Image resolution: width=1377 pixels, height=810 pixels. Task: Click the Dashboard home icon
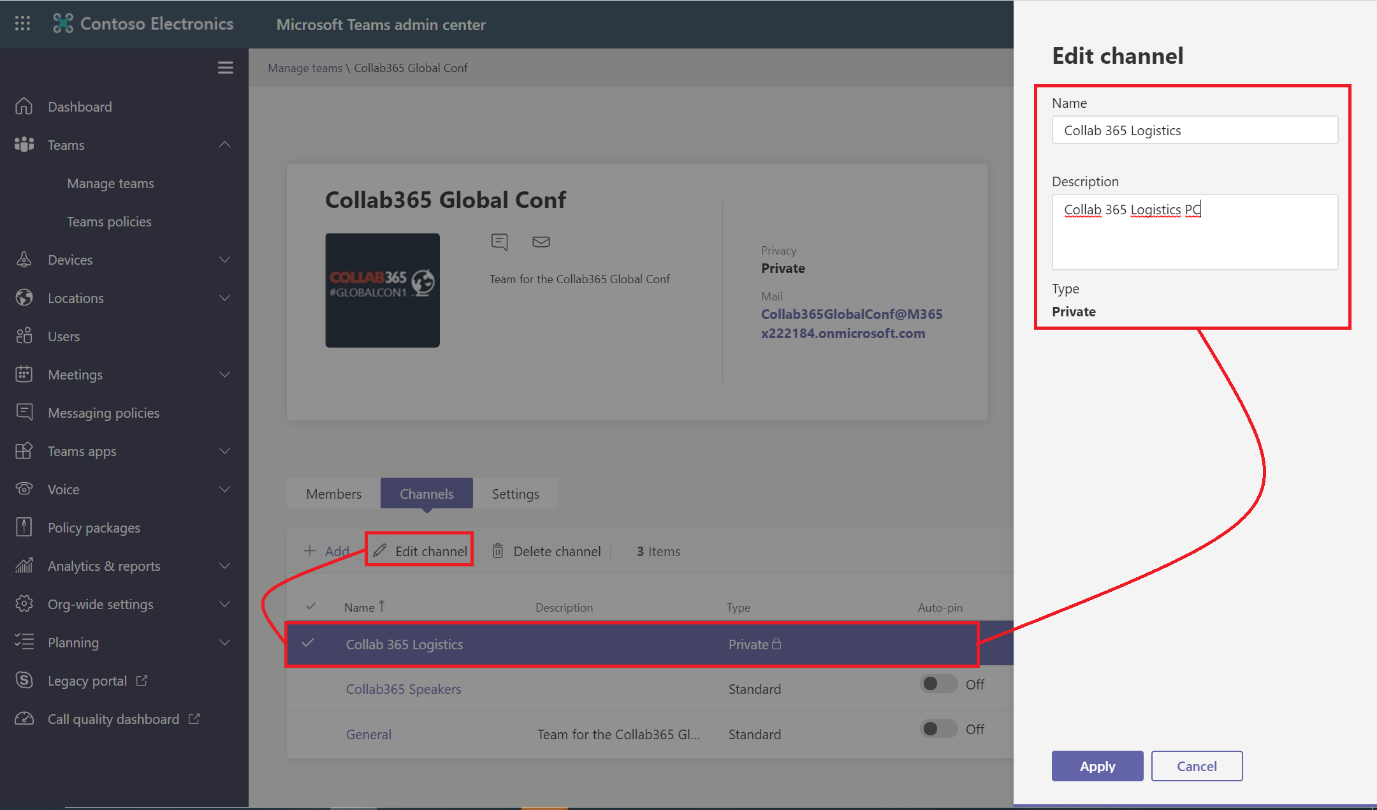24,107
